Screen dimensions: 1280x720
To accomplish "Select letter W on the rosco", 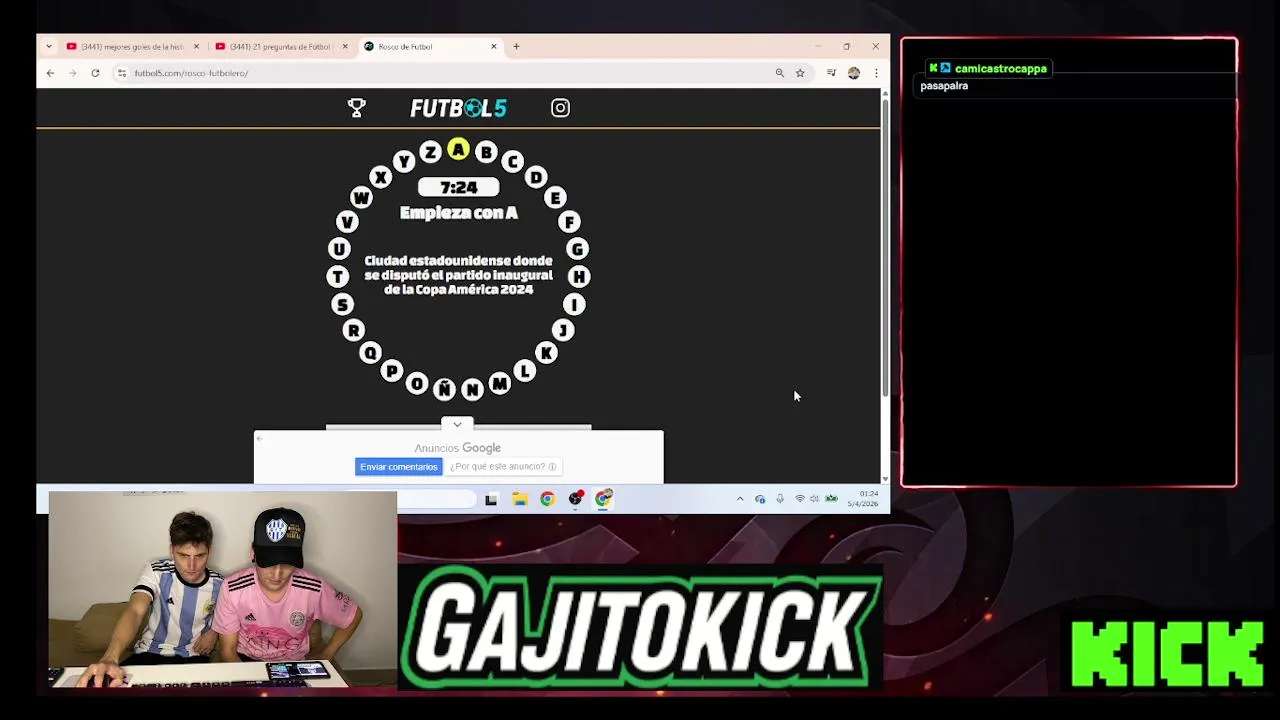I will 361,198.
